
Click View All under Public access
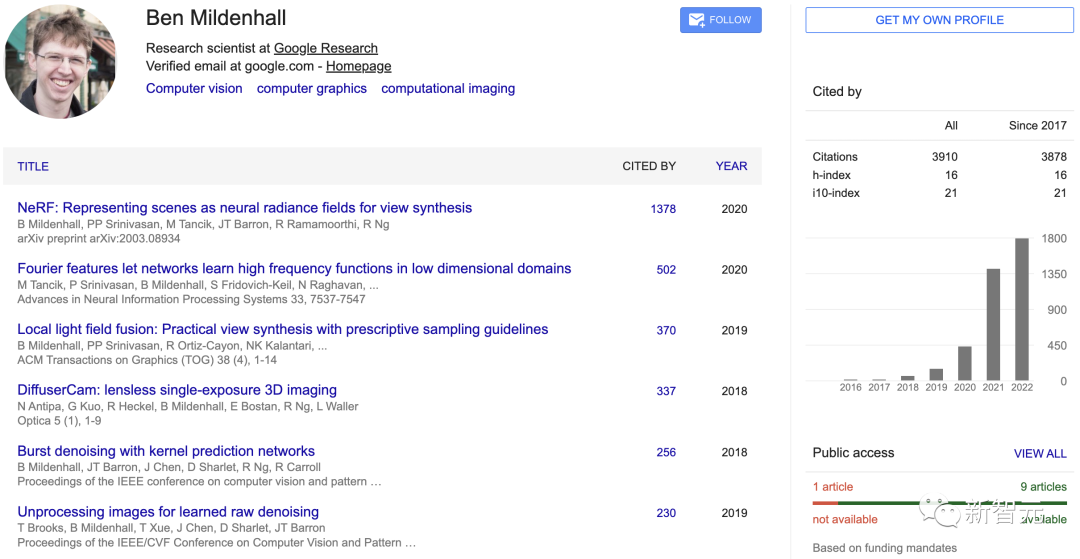click(1040, 453)
